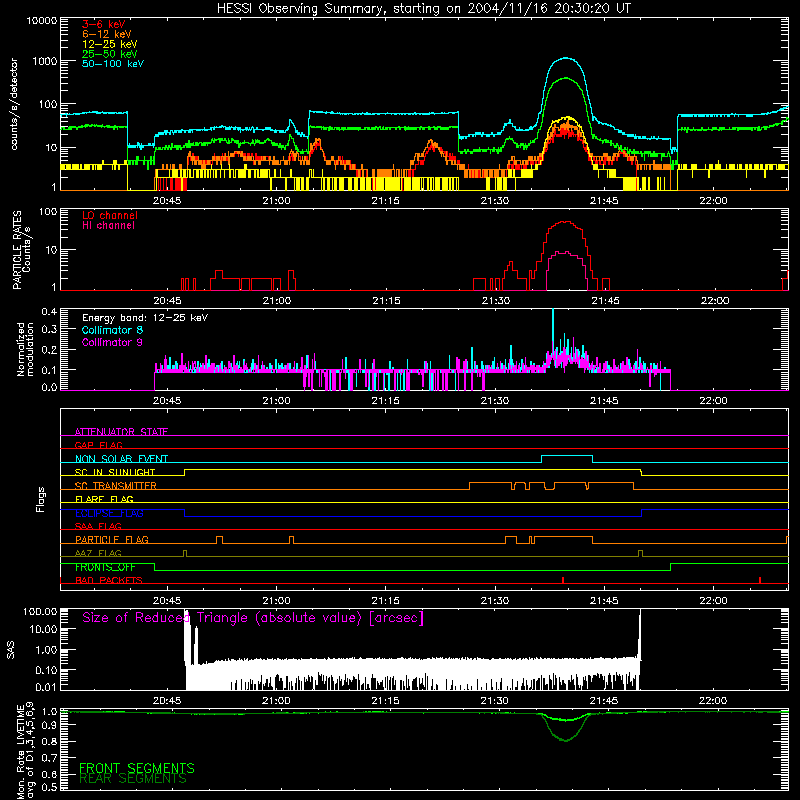Click the FLARE FLAG label
Image resolution: width=800 pixels, height=800 pixels.
point(104,499)
